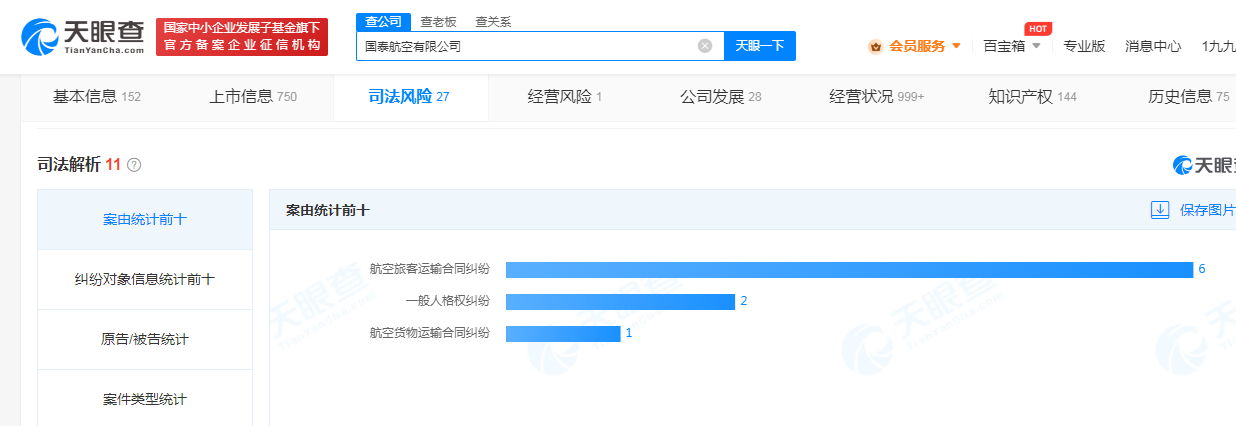
Task: Click the 航空货物运输合同纠纷 bar in the chart
Action: 563,334
